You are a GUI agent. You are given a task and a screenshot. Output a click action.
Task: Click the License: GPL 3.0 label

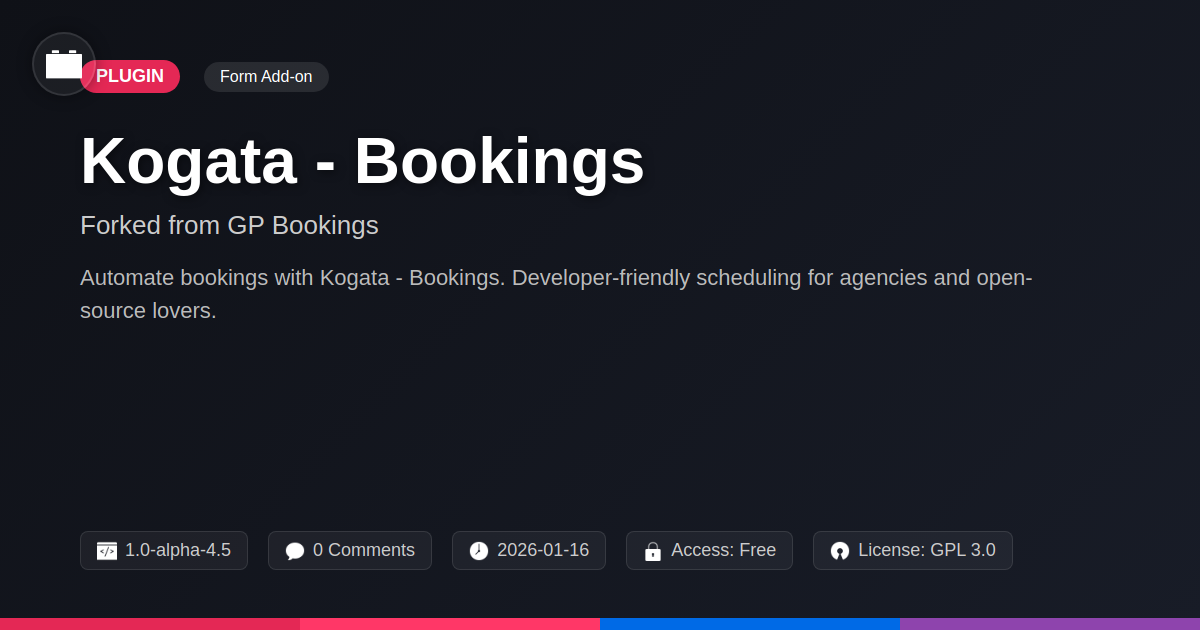pos(926,550)
